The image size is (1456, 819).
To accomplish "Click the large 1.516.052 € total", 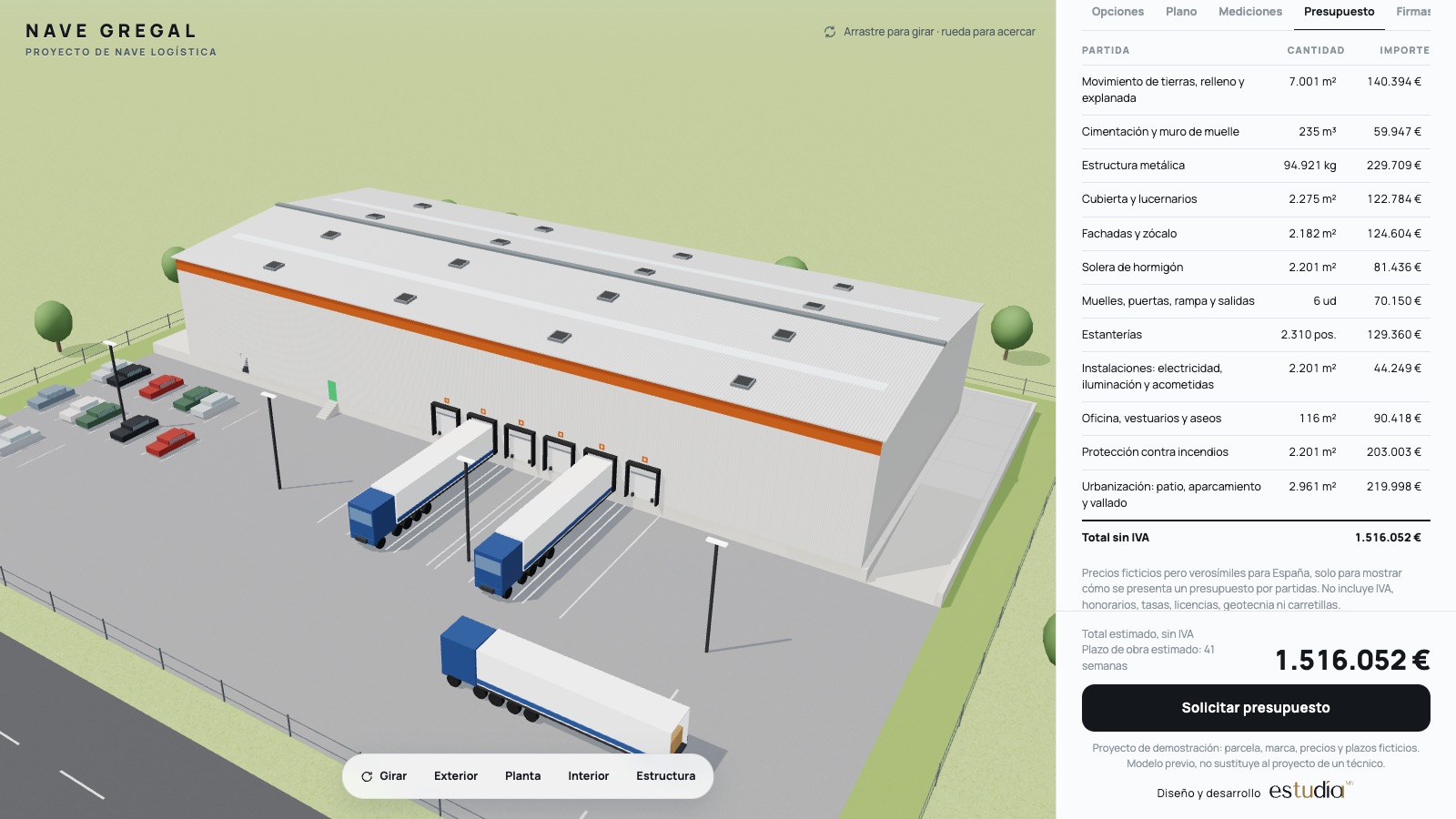I will pos(1352,660).
